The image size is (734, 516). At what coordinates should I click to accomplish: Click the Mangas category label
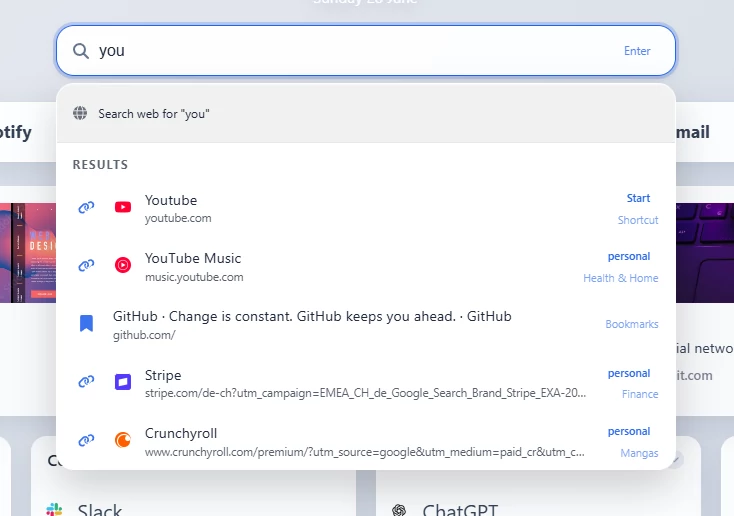click(x=639, y=453)
